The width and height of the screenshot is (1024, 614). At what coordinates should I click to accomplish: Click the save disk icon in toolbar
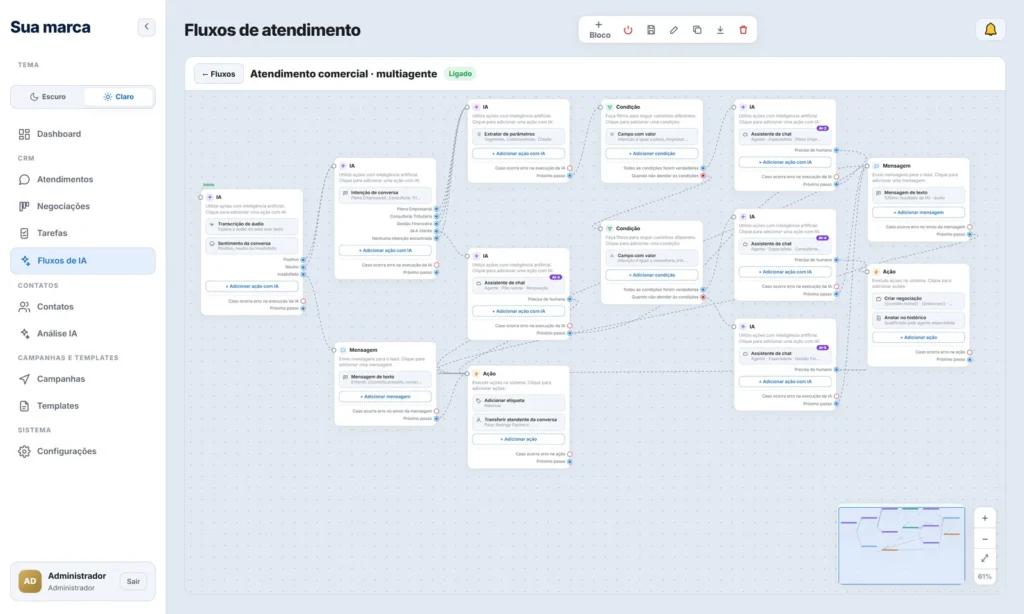pyautogui.click(x=651, y=30)
